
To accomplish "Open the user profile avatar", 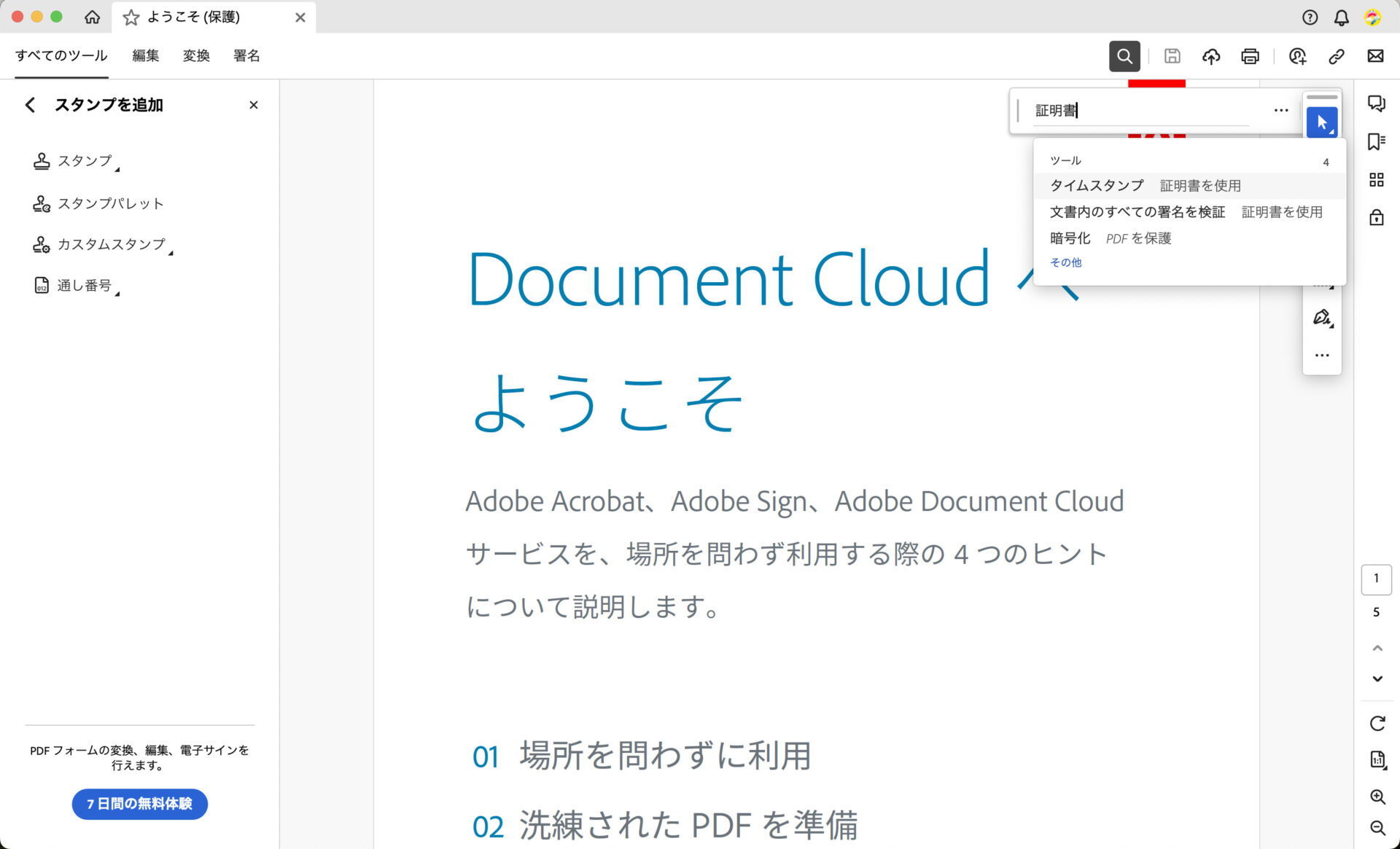I will (1372, 17).
